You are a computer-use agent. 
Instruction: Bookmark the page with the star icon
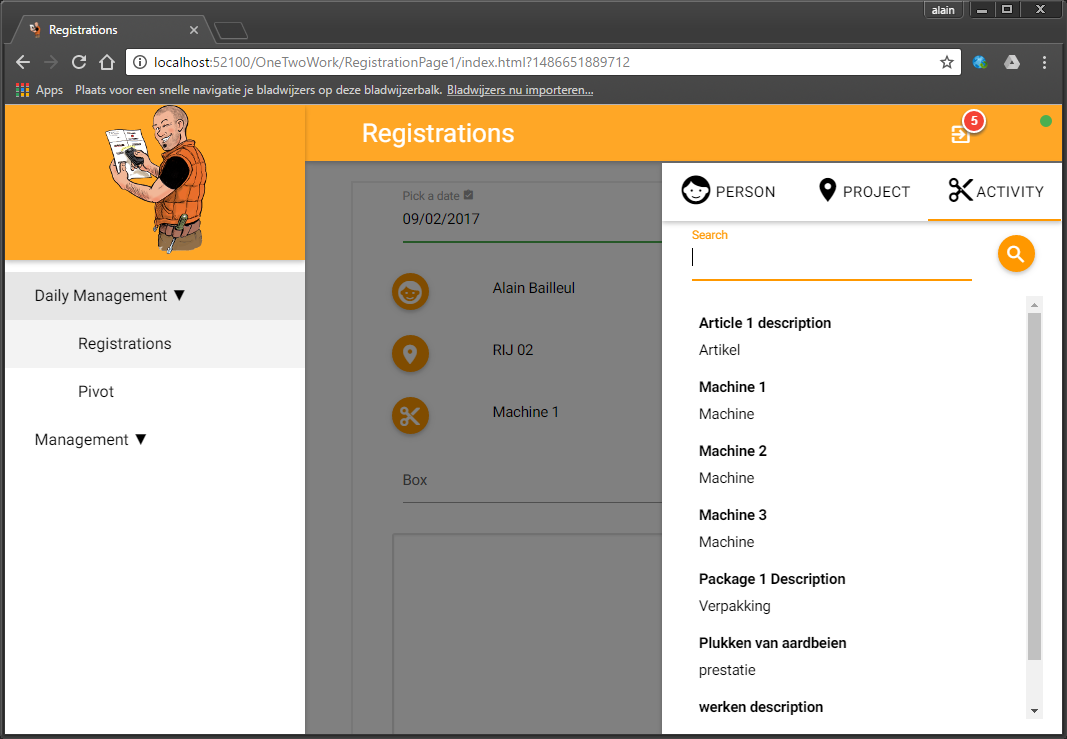point(947,62)
